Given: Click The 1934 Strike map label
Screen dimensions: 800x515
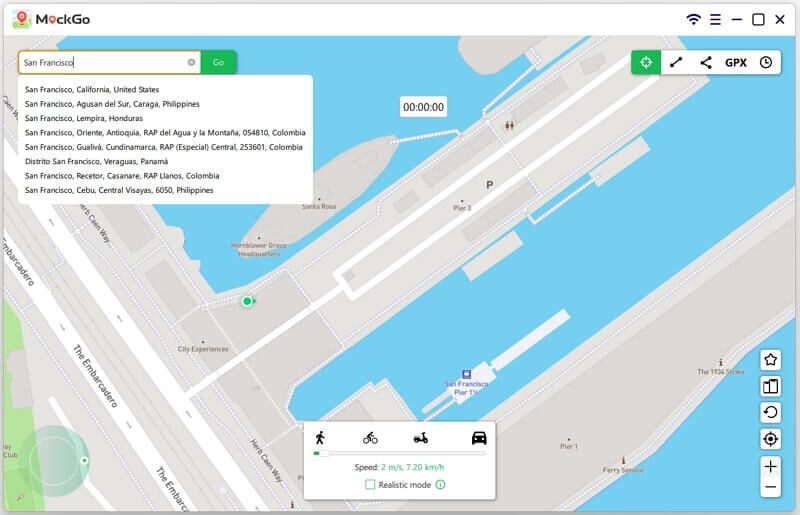Looking at the screenshot, I should [720, 372].
